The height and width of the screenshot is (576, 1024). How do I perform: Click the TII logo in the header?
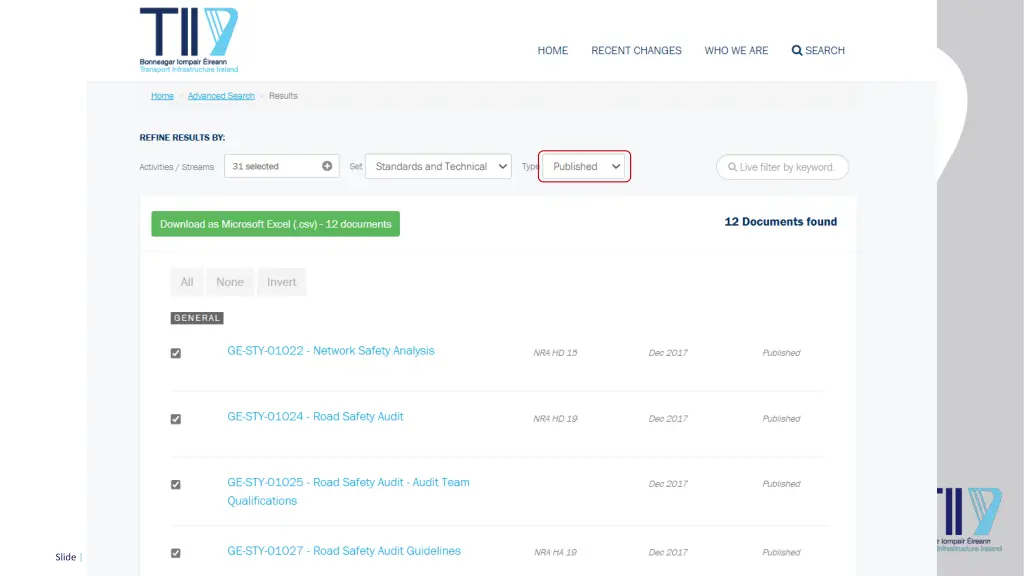coord(189,40)
